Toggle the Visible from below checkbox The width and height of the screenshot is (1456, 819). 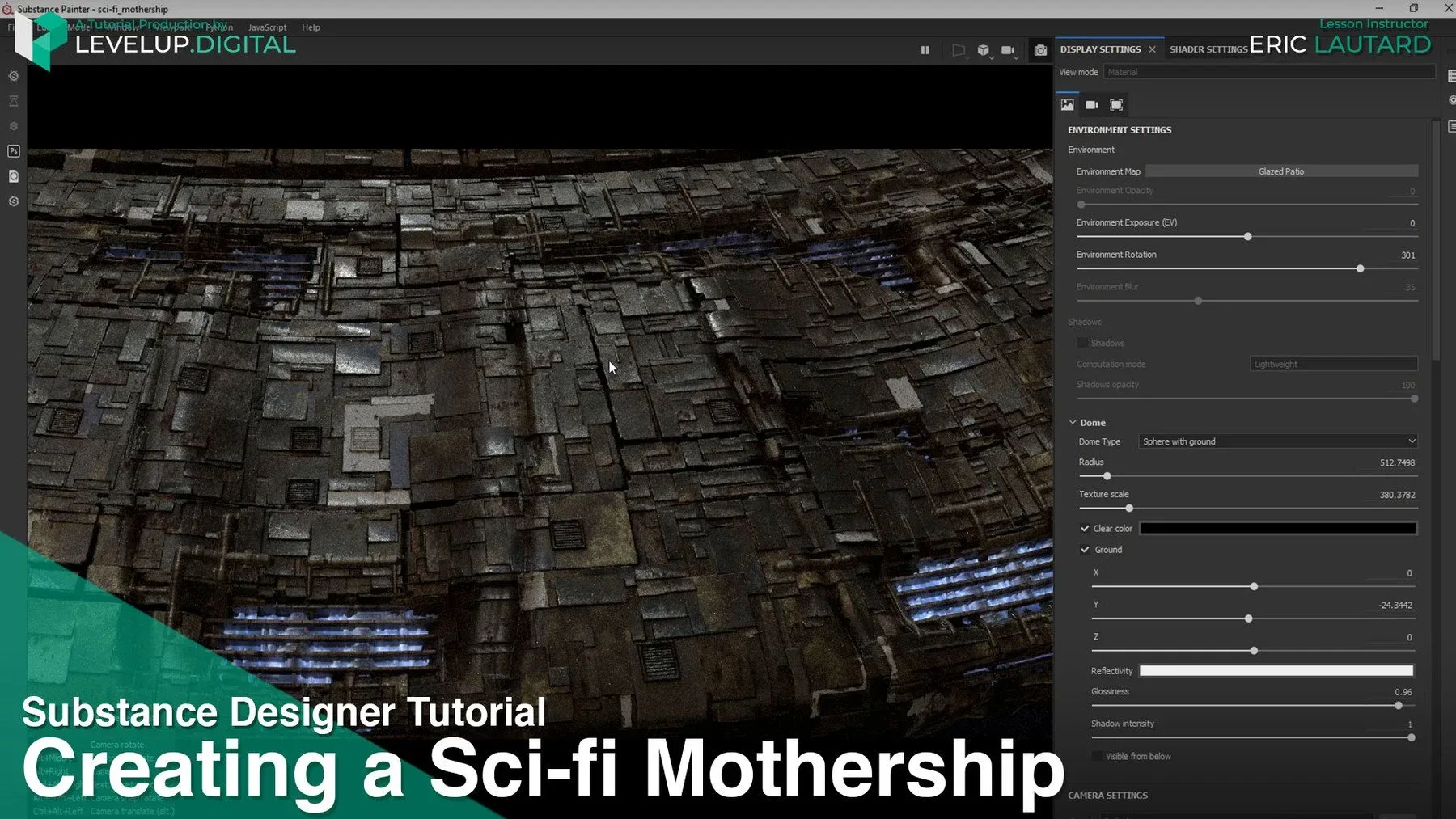pos(1097,757)
